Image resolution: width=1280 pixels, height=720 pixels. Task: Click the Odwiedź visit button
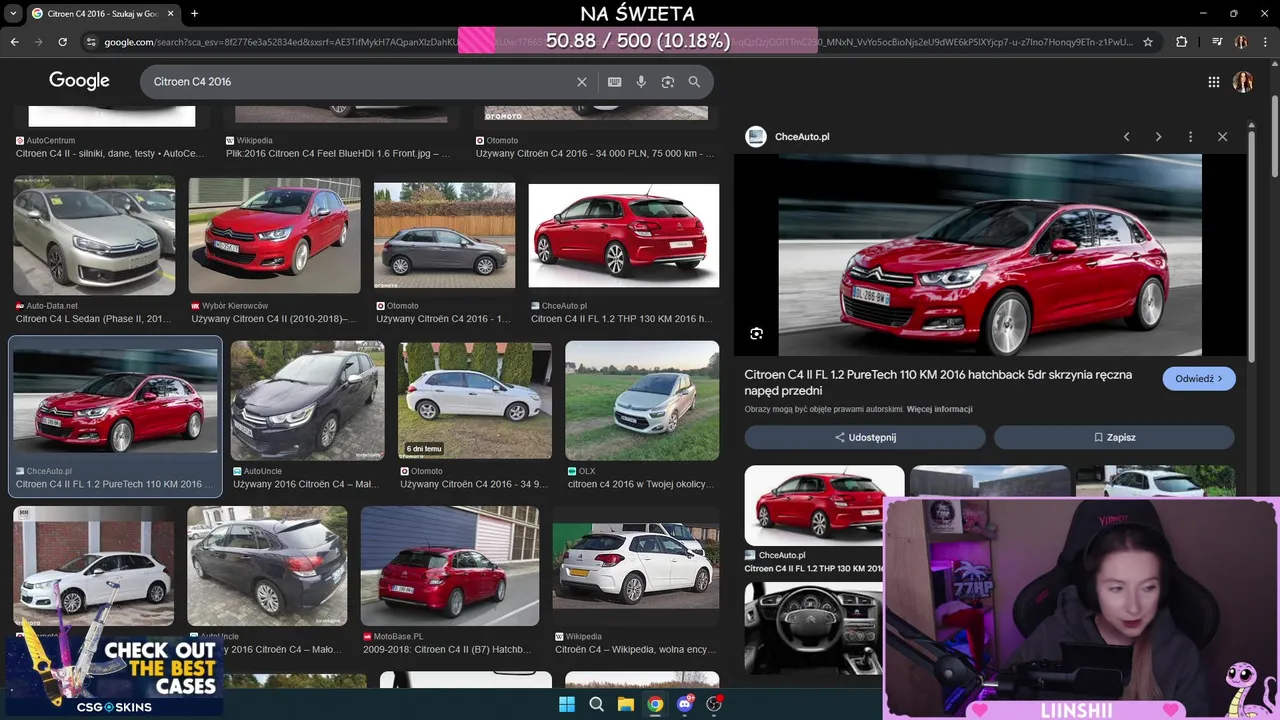1199,379
